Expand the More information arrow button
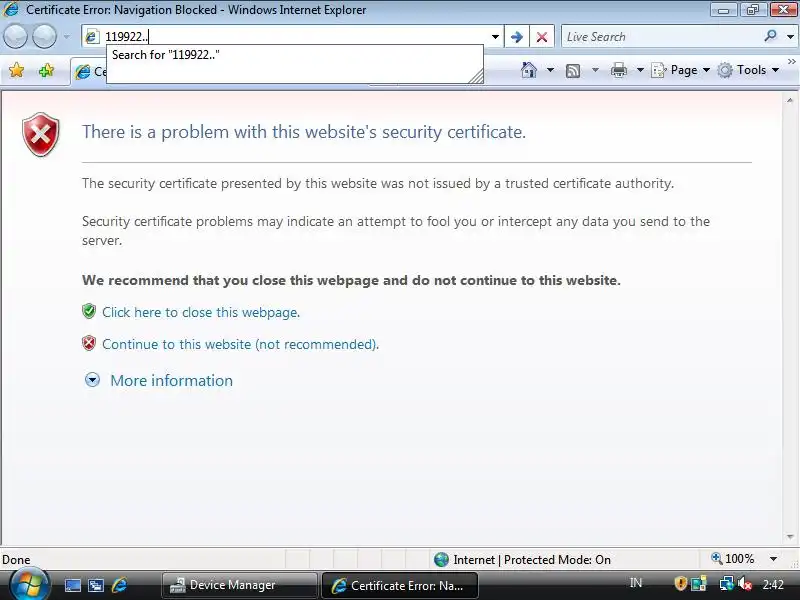Image resolution: width=800 pixels, height=600 pixels. click(x=92, y=380)
